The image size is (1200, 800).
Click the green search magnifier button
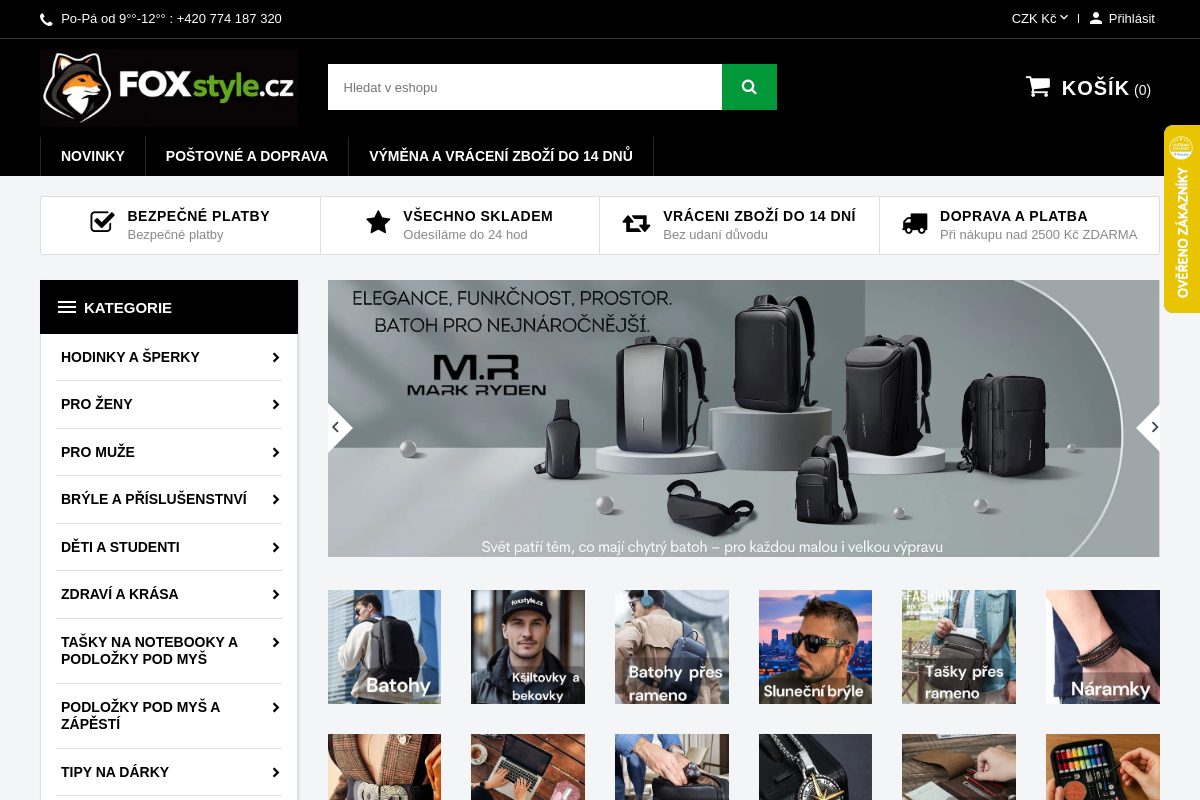coord(749,87)
